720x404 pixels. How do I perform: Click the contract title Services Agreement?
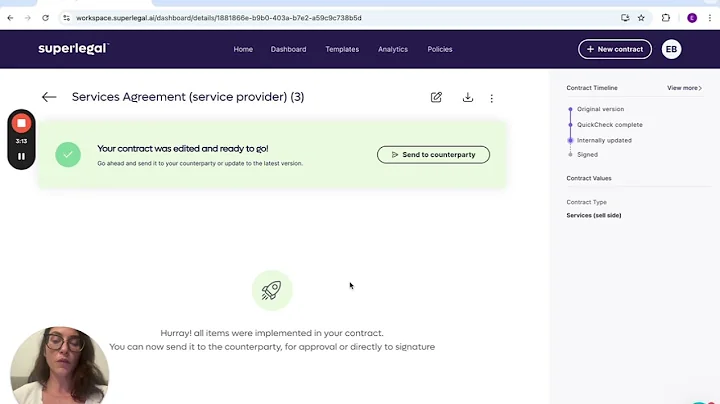coord(188,97)
